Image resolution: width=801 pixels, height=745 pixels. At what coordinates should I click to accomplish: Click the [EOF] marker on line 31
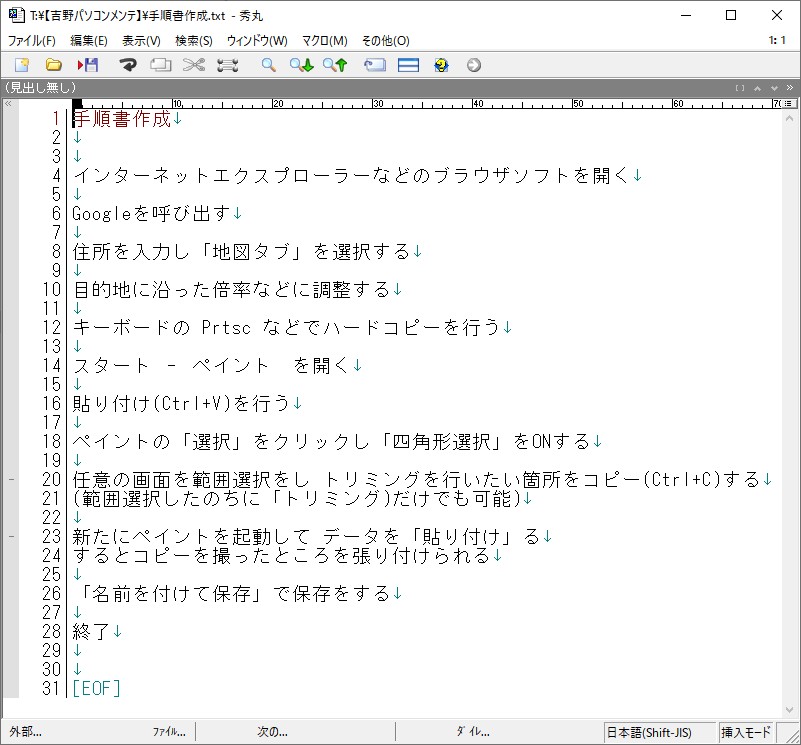97,688
